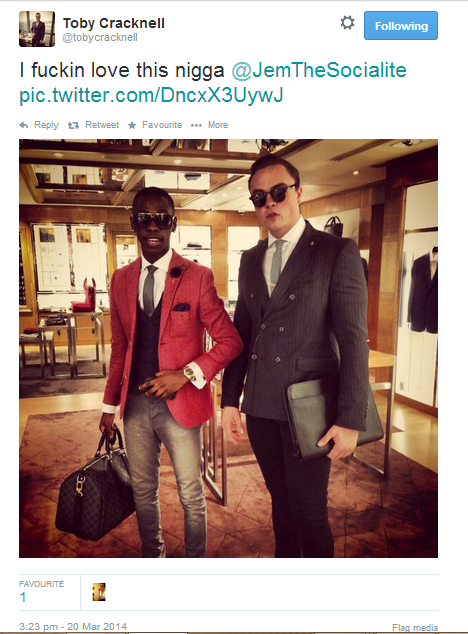The image size is (468, 634).
Task: Open the 3:23 pm - 20 Mar 2014 timestamp
Action: point(73,627)
